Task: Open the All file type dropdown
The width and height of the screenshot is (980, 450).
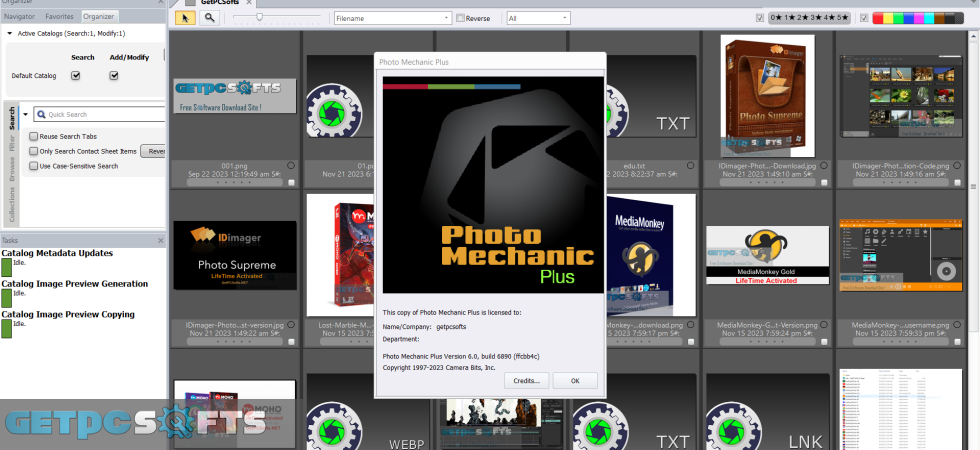Action: pyautogui.click(x=538, y=18)
